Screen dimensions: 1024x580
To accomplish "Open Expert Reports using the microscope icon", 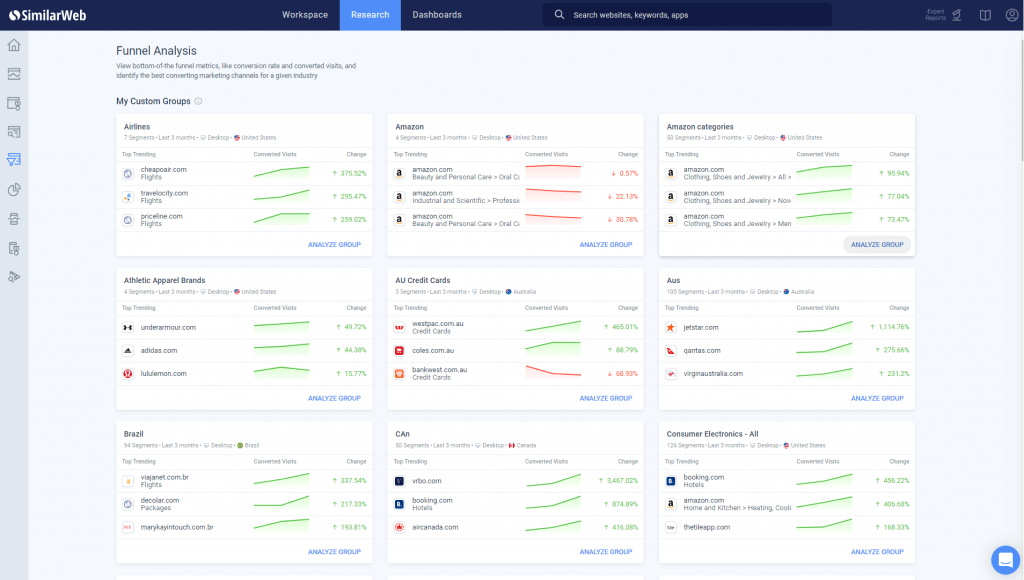I will (x=956, y=15).
